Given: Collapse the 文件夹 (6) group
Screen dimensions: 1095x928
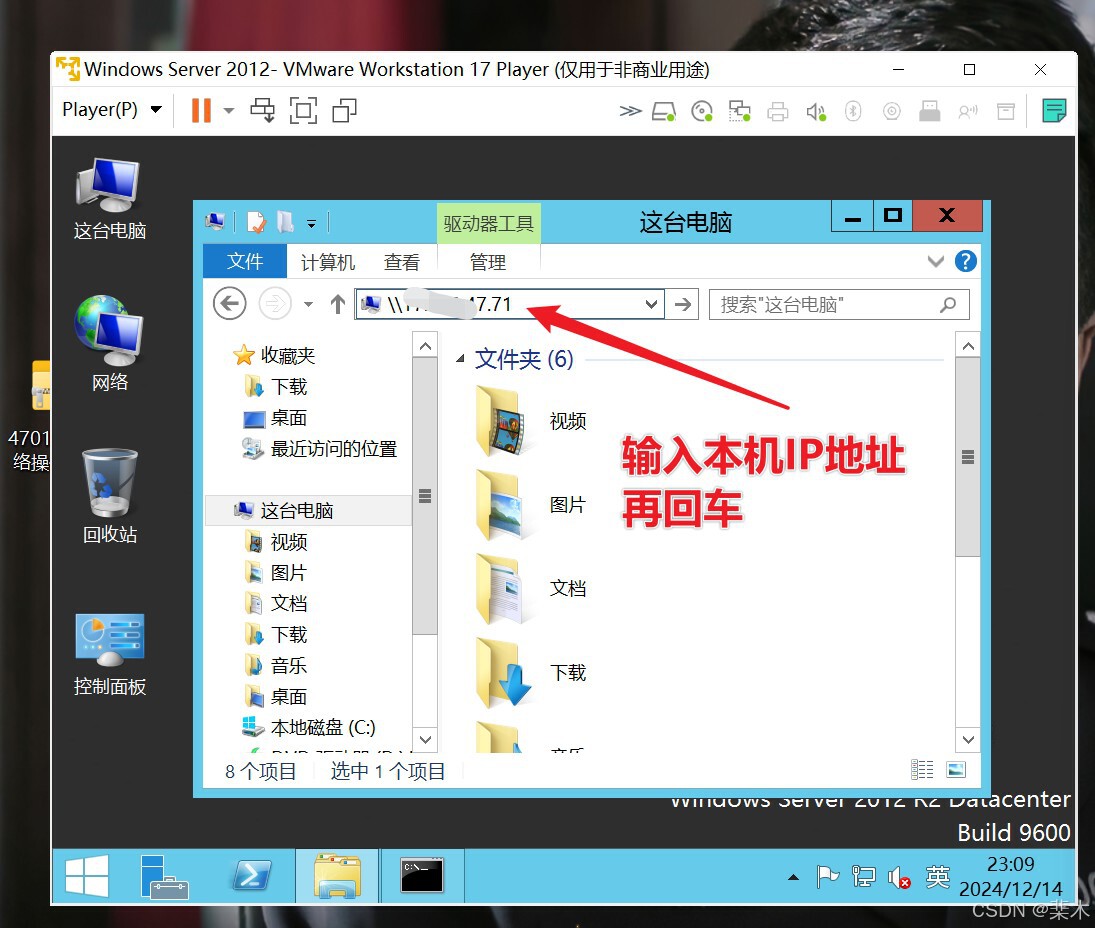Looking at the screenshot, I should 460,359.
